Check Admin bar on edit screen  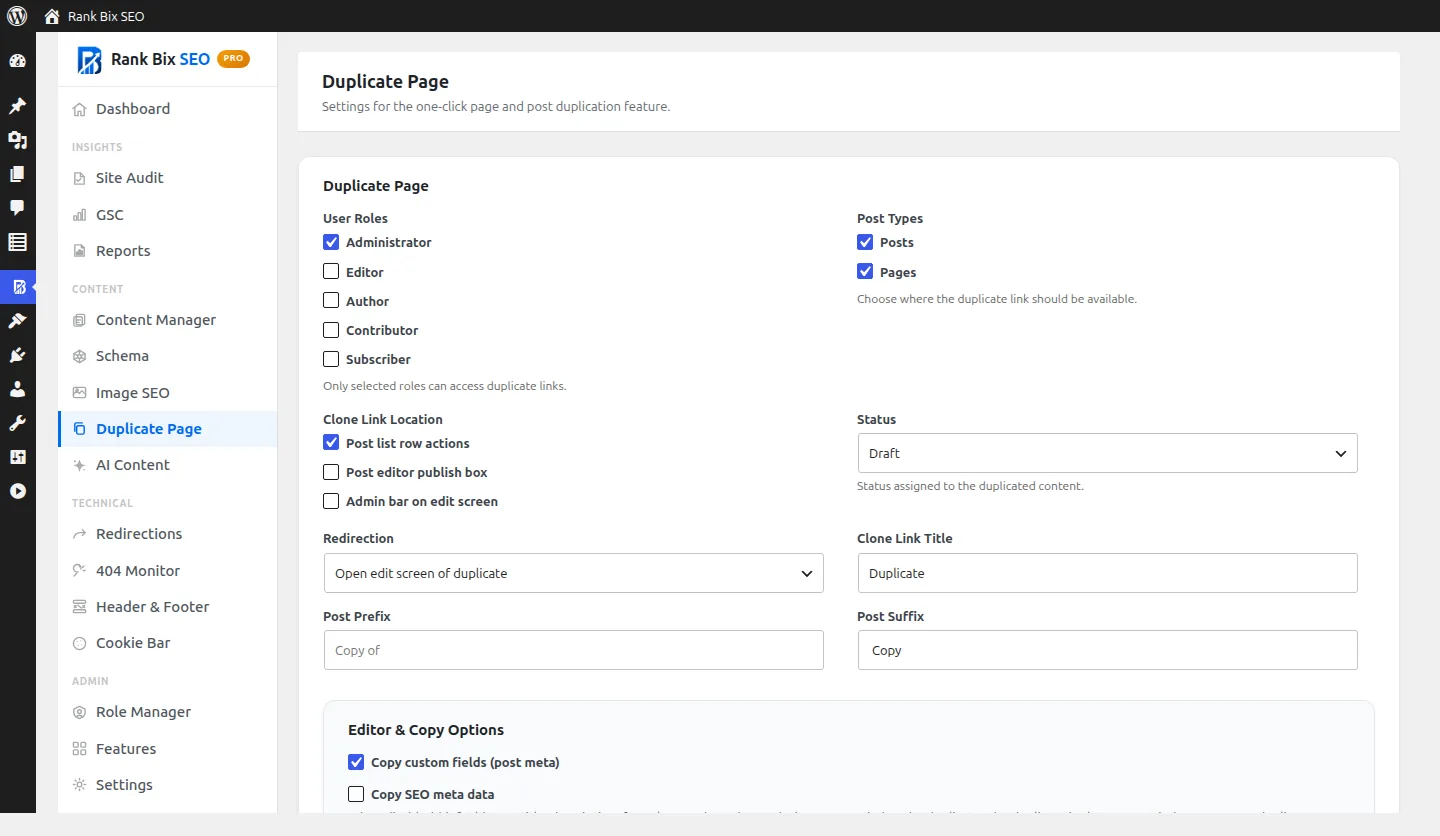tap(331, 500)
